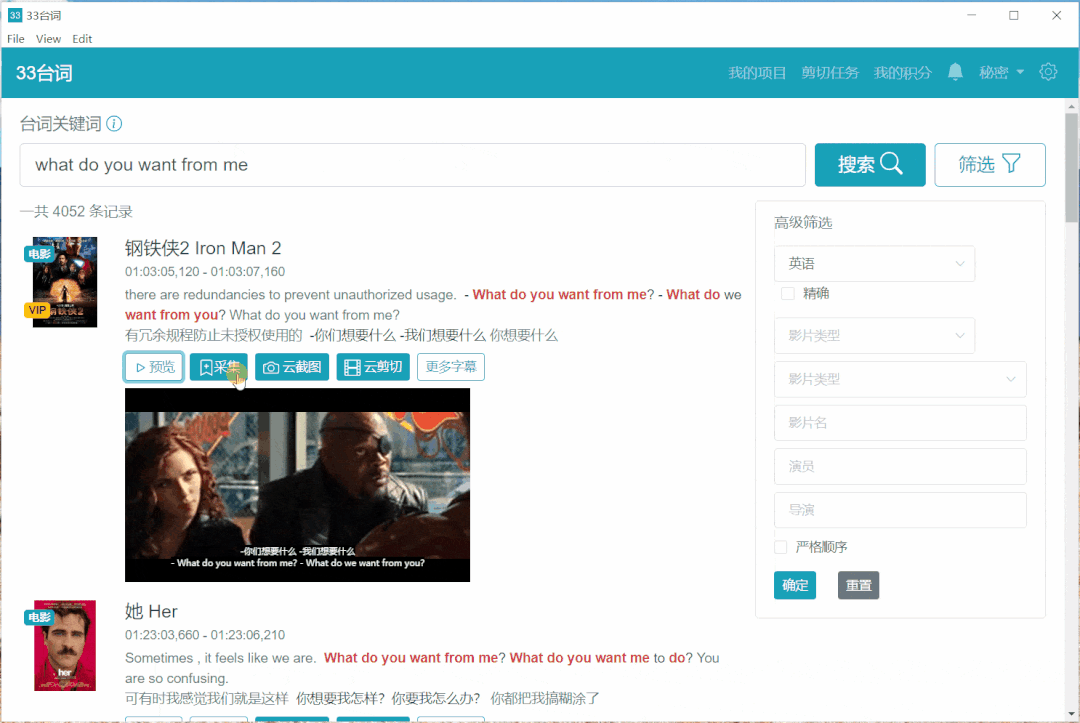Image resolution: width=1080 pixels, height=723 pixels.
Task: Click 云截图 for Iron Man 2 result
Action: tap(292, 367)
